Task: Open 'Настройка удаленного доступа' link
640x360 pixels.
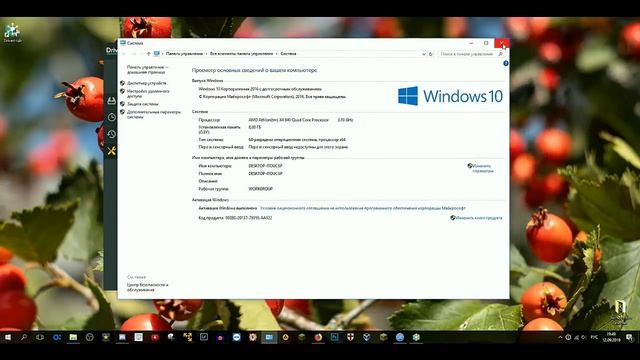Action: coord(148,93)
